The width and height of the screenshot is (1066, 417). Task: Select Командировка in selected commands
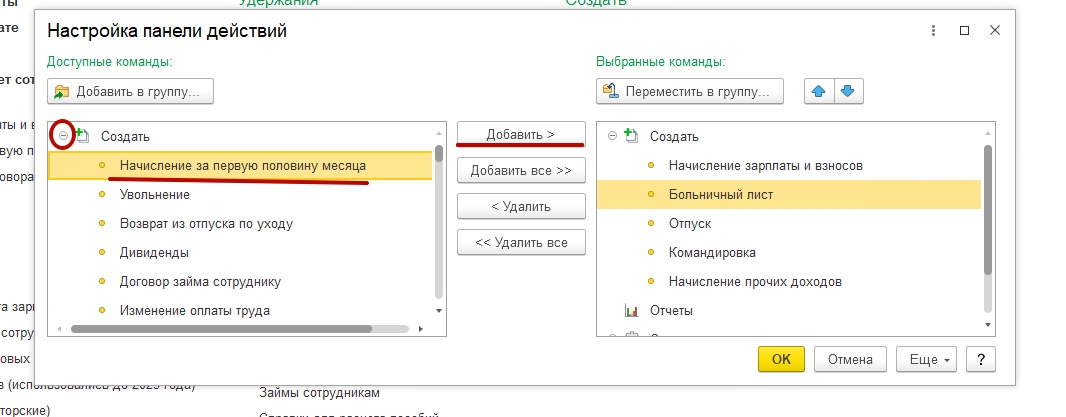pos(712,252)
